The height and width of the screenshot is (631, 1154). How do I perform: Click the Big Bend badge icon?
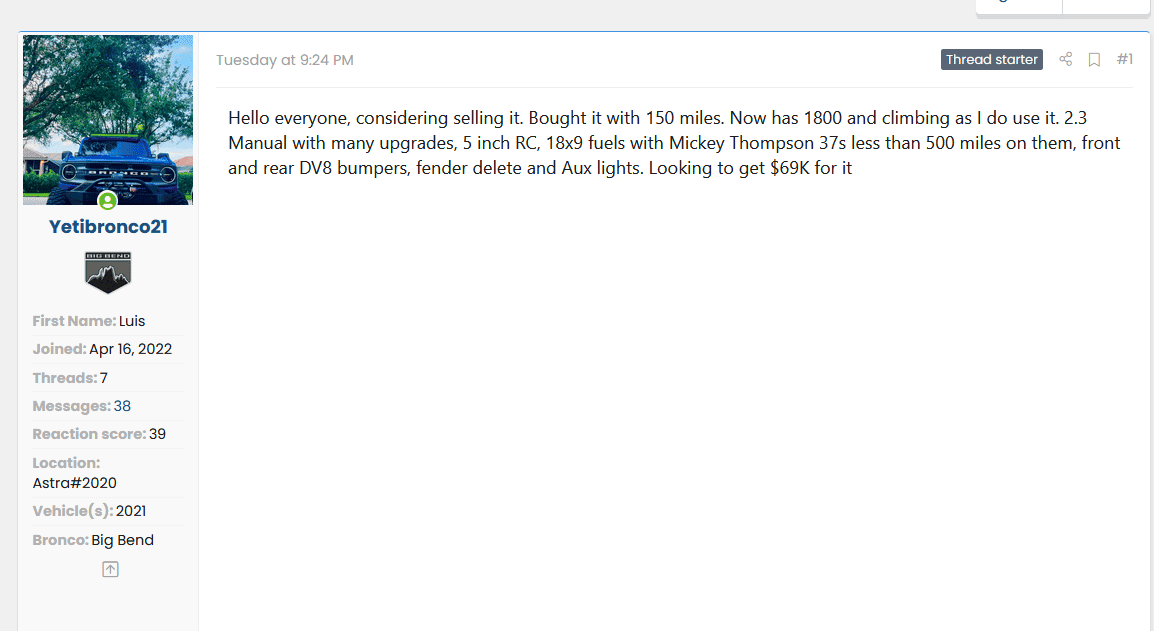[x=107, y=272]
